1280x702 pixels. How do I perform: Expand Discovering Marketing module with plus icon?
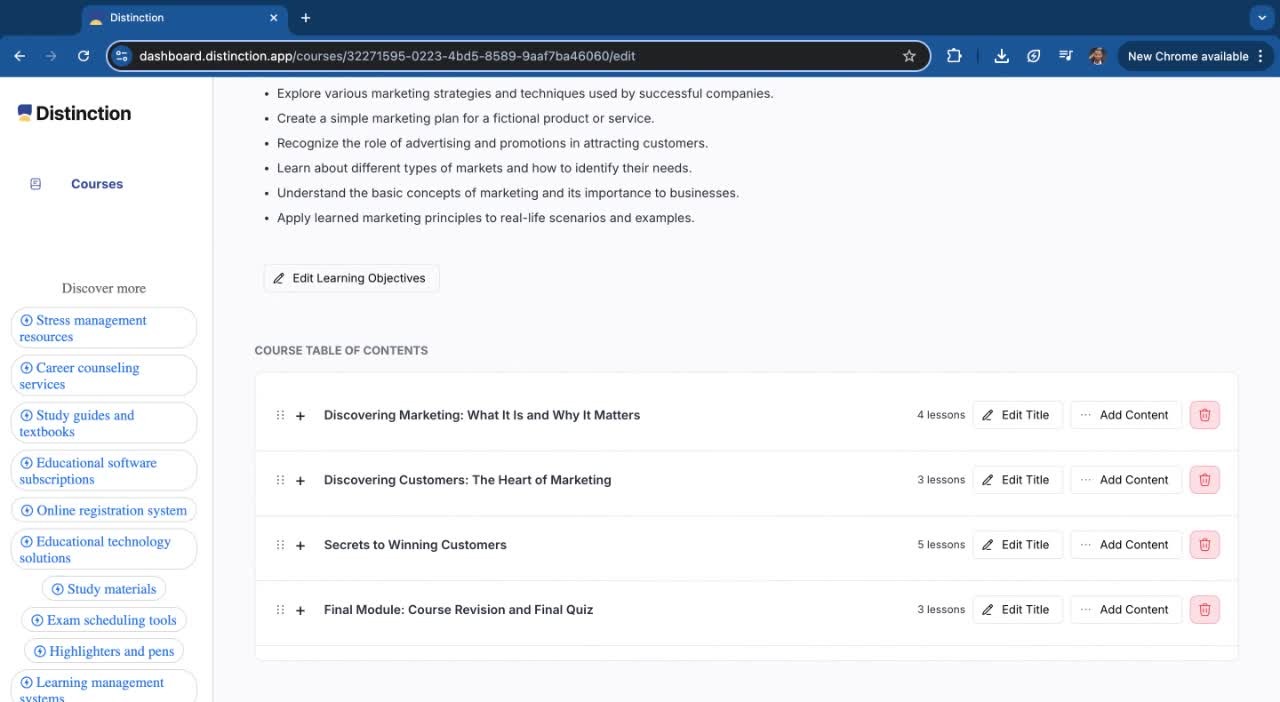(300, 416)
